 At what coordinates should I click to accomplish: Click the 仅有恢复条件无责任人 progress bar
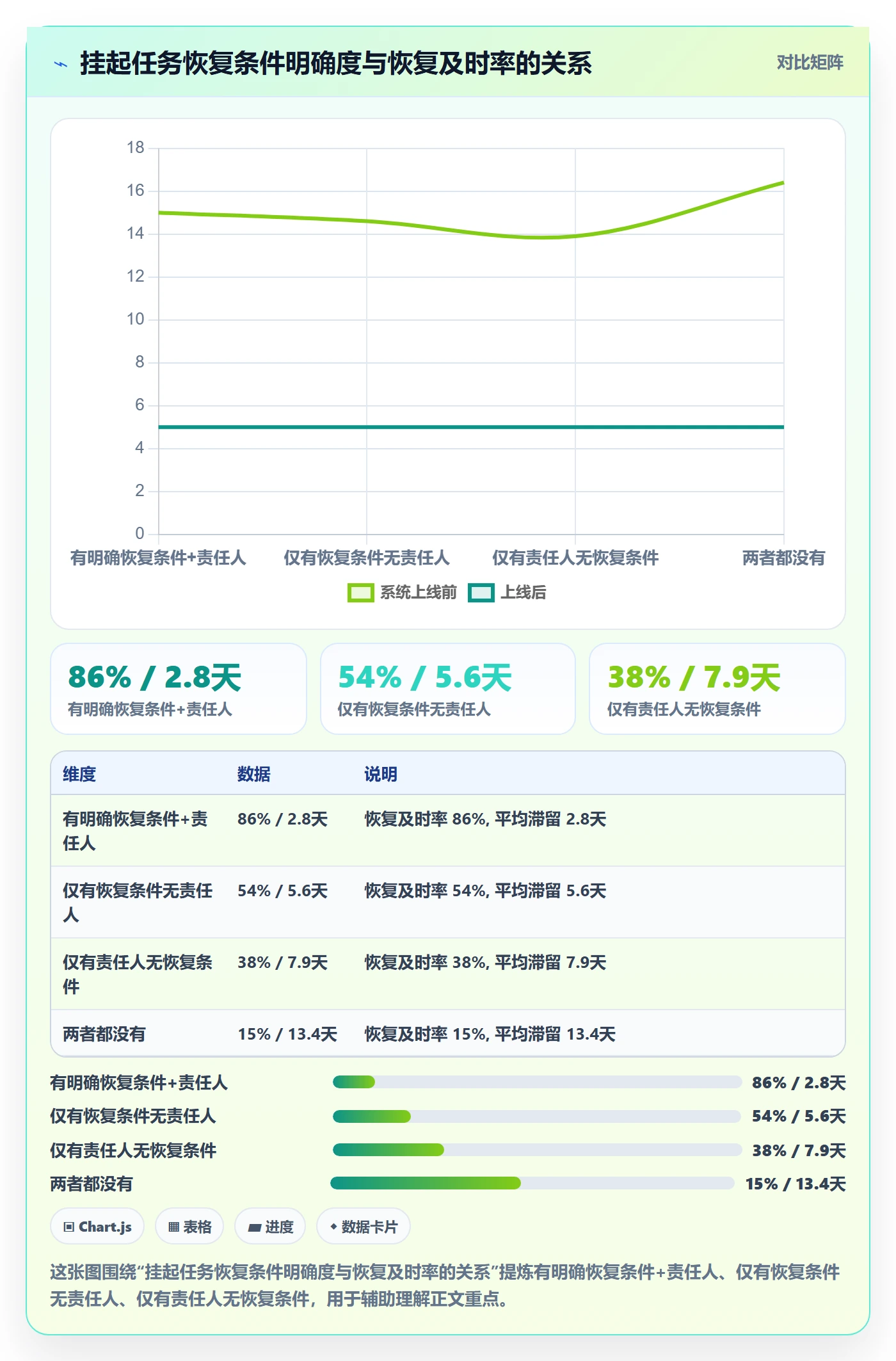pos(537,1116)
